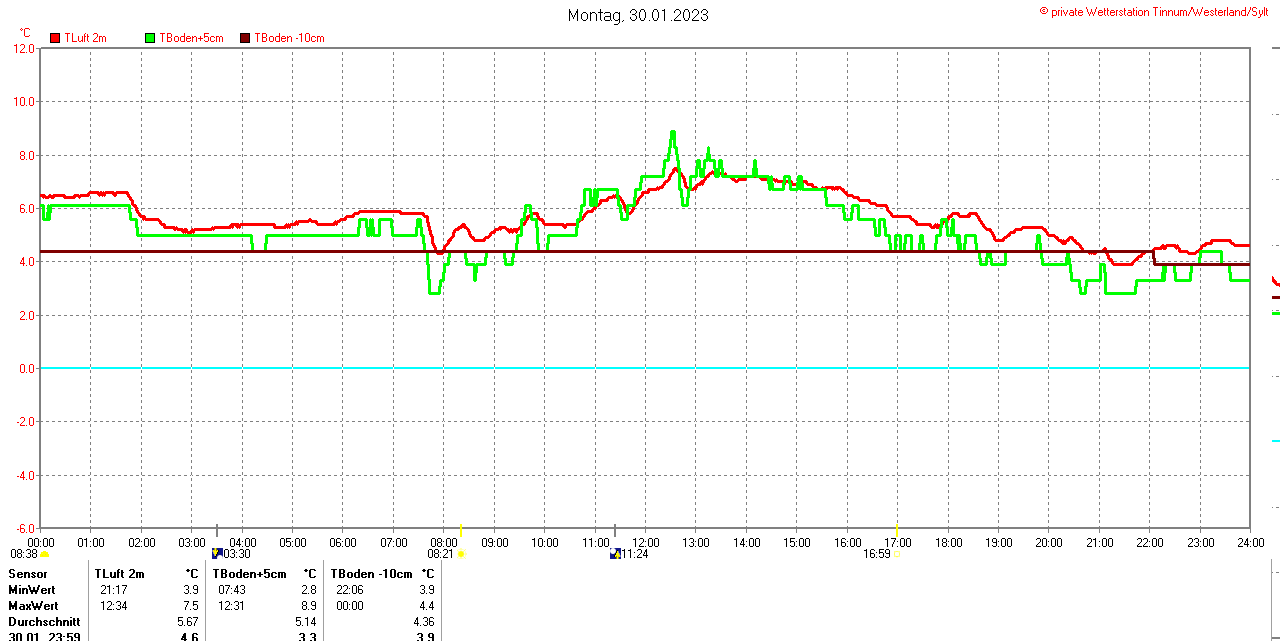Click the sunset icon at 16:59

click(x=895, y=554)
